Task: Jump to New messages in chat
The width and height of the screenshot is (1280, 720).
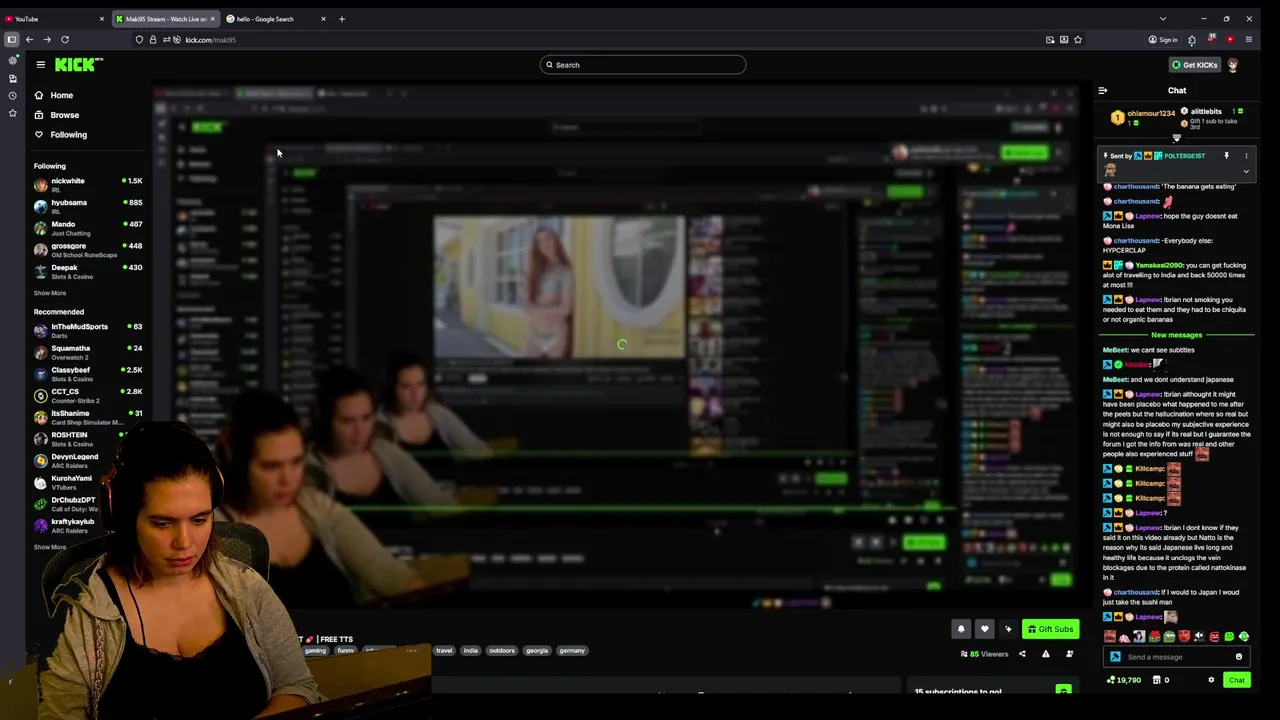Action: click(x=1176, y=335)
